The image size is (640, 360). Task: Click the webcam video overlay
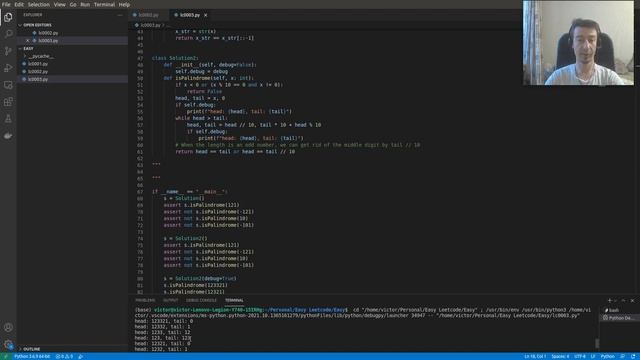pyautogui.click(x=578, y=42)
